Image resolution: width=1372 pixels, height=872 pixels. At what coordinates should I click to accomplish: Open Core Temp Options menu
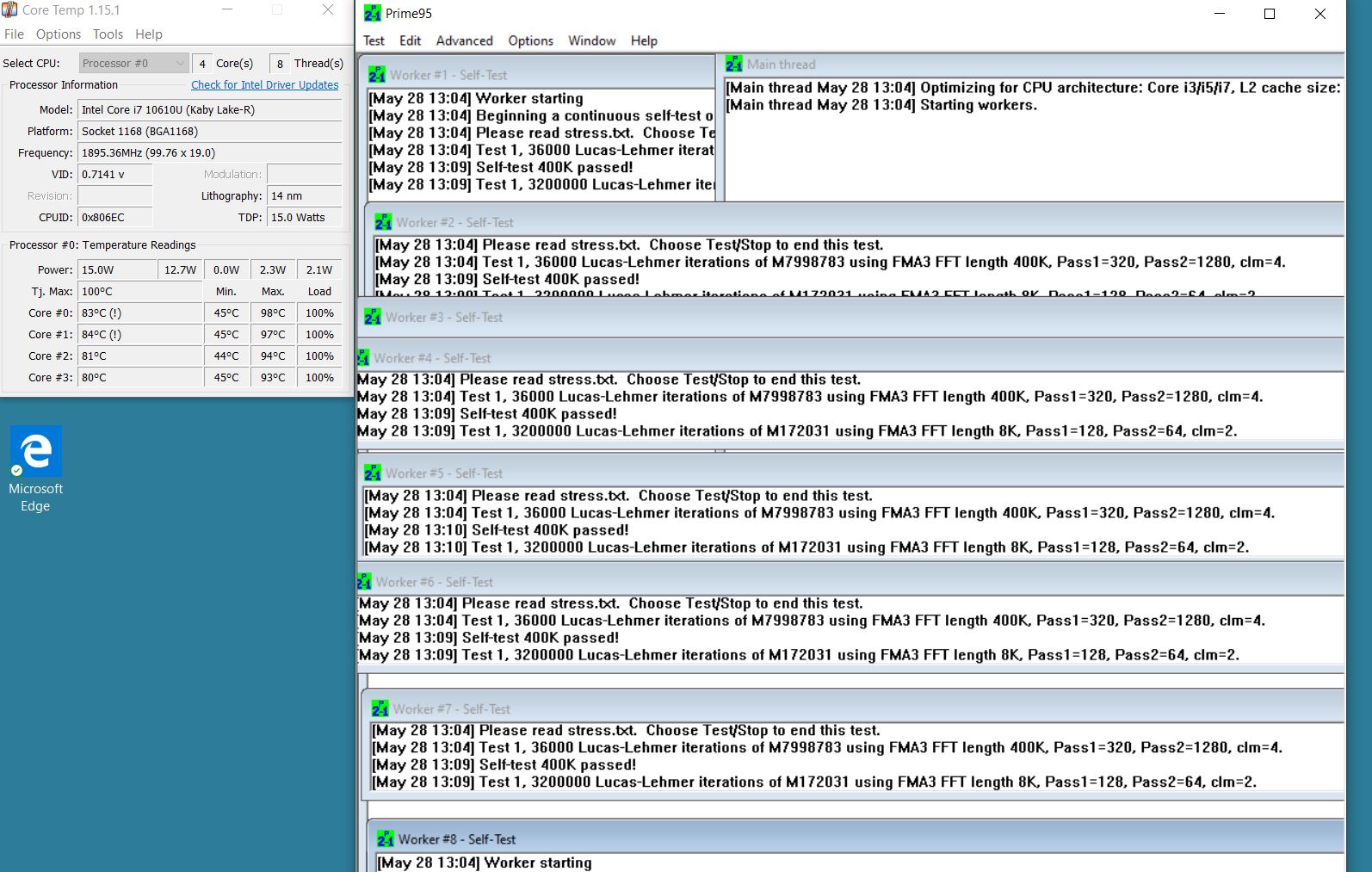coord(59,34)
